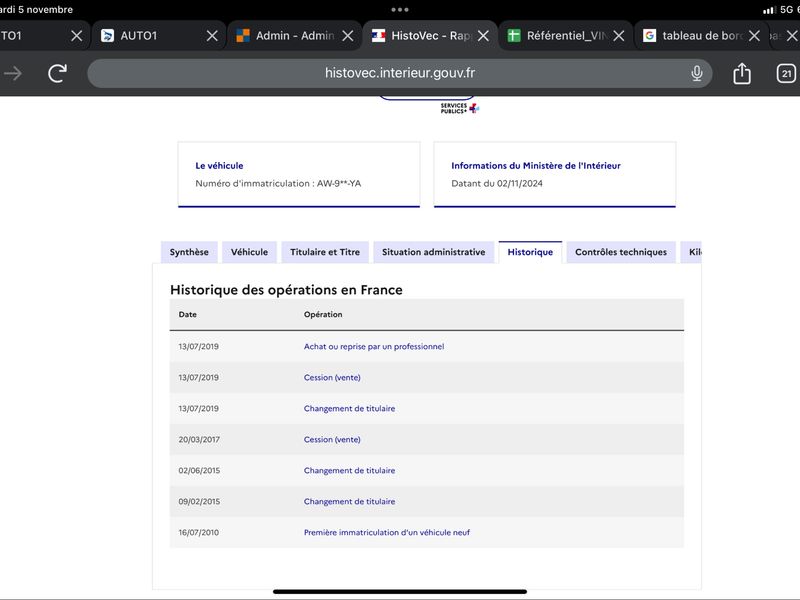The height and width of the screenshot is (600, 800).
Task: Click Changement de titulaire dated 09/02/2015
Action: click(x=349, y=502)
